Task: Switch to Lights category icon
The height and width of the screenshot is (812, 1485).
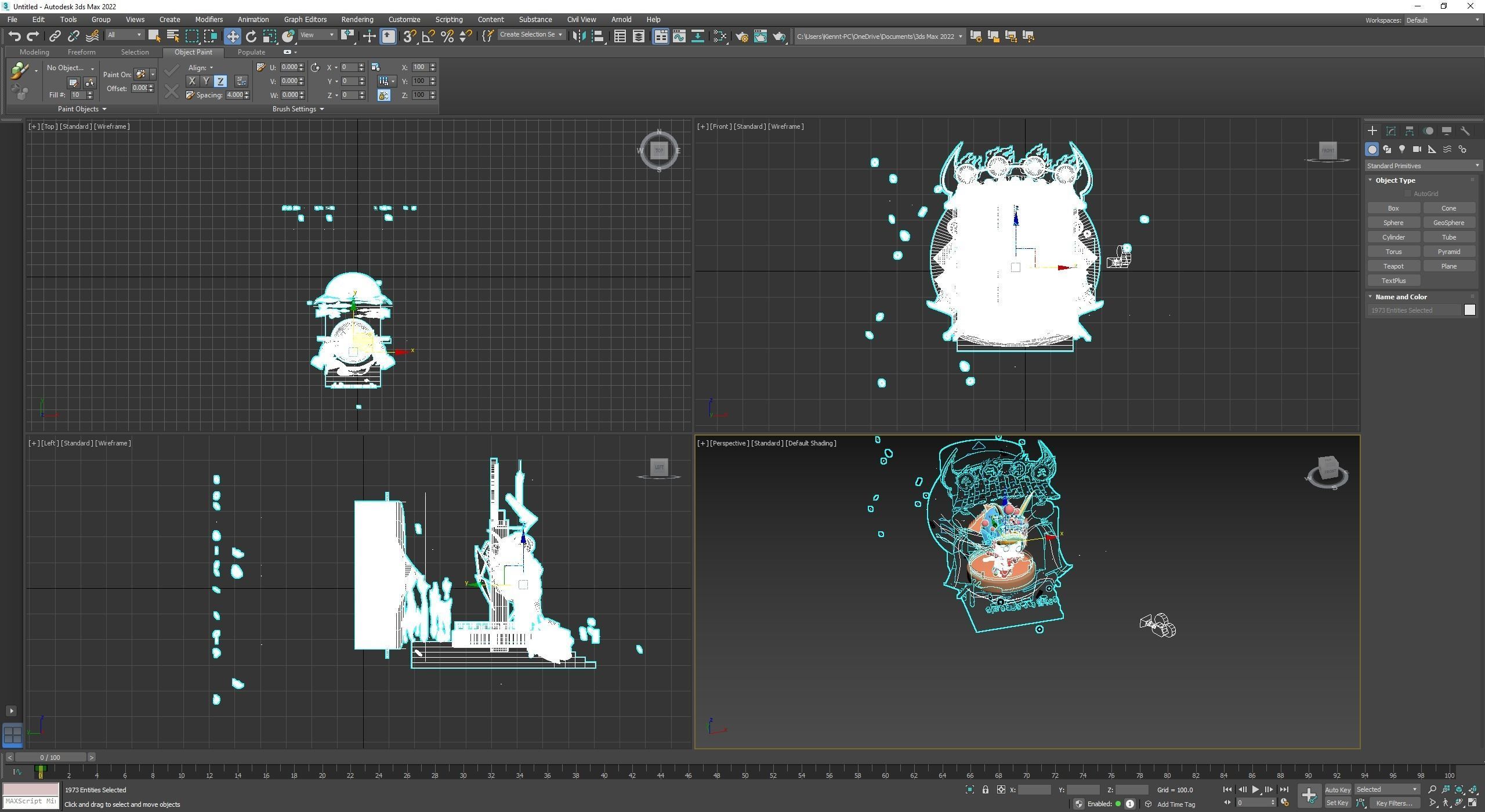Action: pyautogui.click(x=1402, y=150)
